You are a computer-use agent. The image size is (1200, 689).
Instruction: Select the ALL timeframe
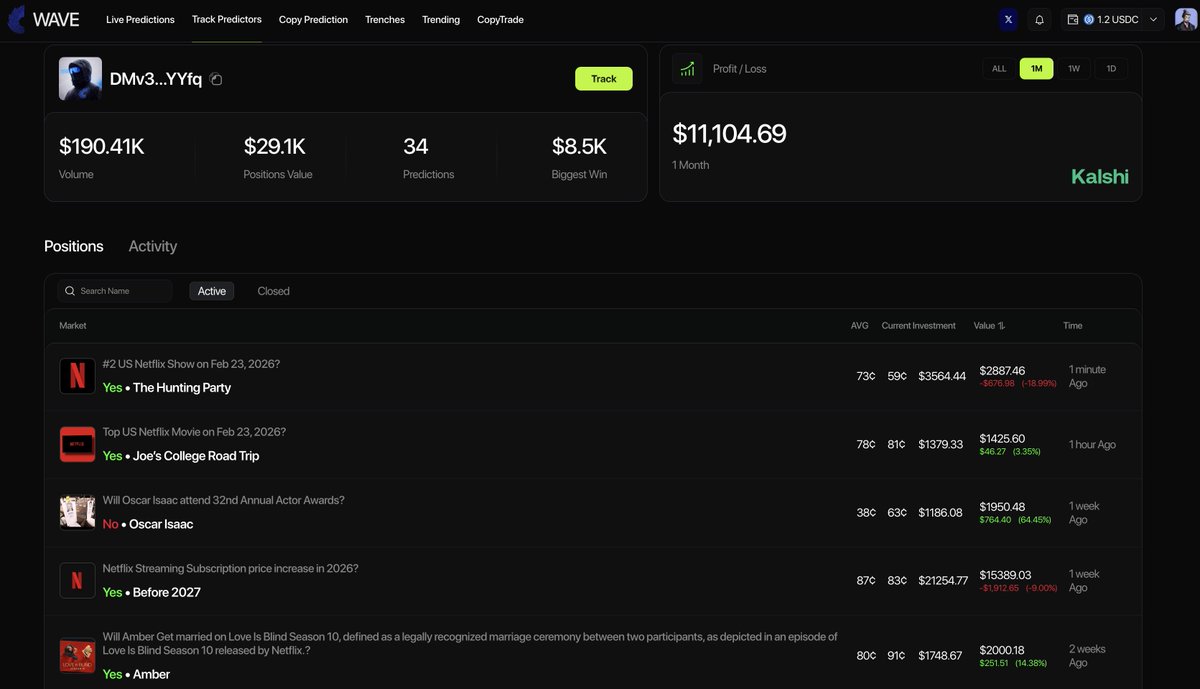999,69
